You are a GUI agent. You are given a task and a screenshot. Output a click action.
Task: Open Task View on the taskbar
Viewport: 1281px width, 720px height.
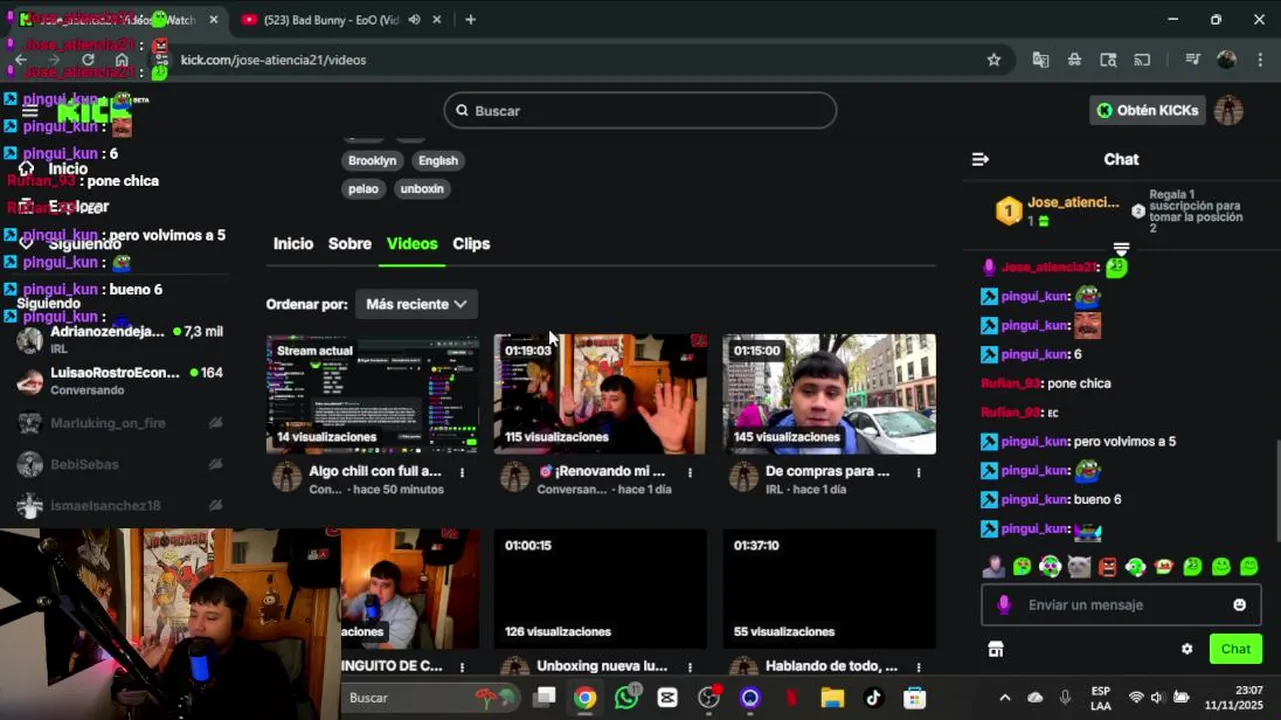pyautogui.click(x=545, y=698)
